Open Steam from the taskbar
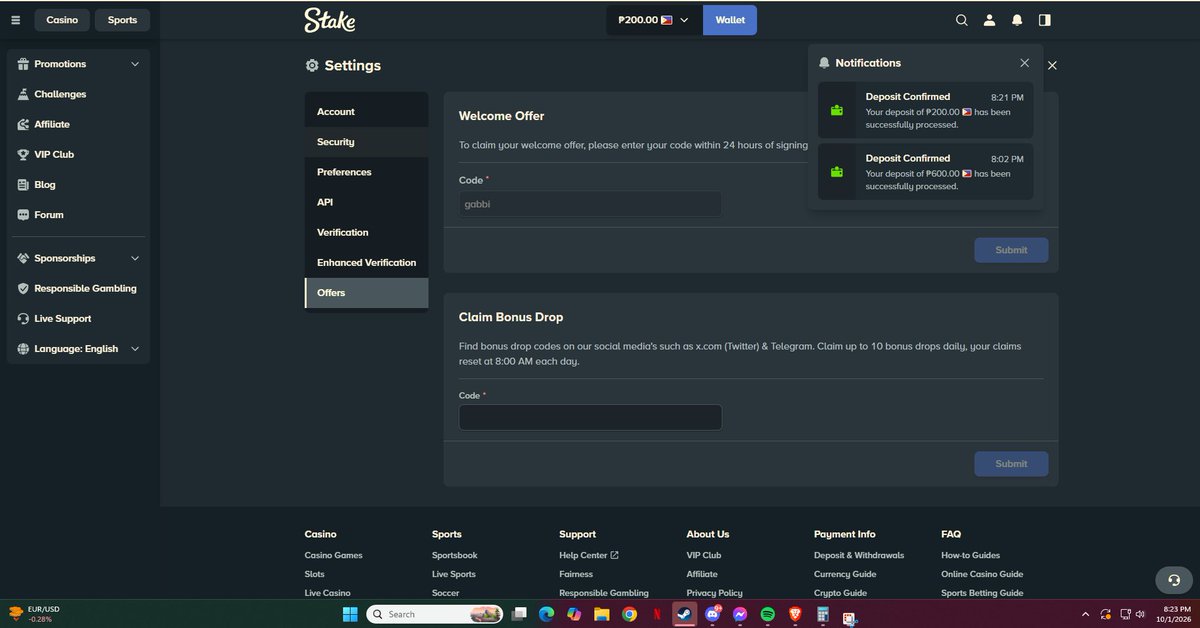Viewport: 1200px width, 628px height. click(684, 614)
